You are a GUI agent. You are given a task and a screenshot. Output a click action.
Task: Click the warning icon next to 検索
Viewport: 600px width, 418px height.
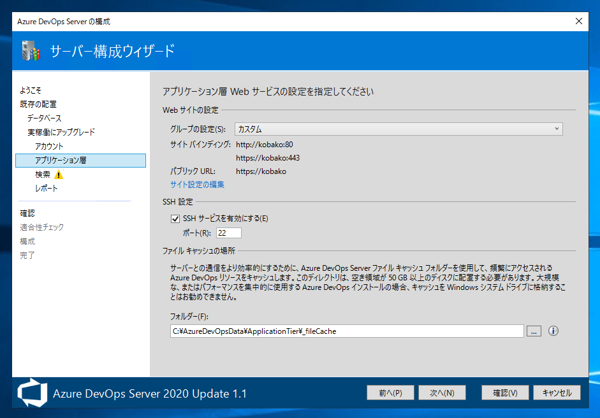pyautogui.click(x=59, y=175)
